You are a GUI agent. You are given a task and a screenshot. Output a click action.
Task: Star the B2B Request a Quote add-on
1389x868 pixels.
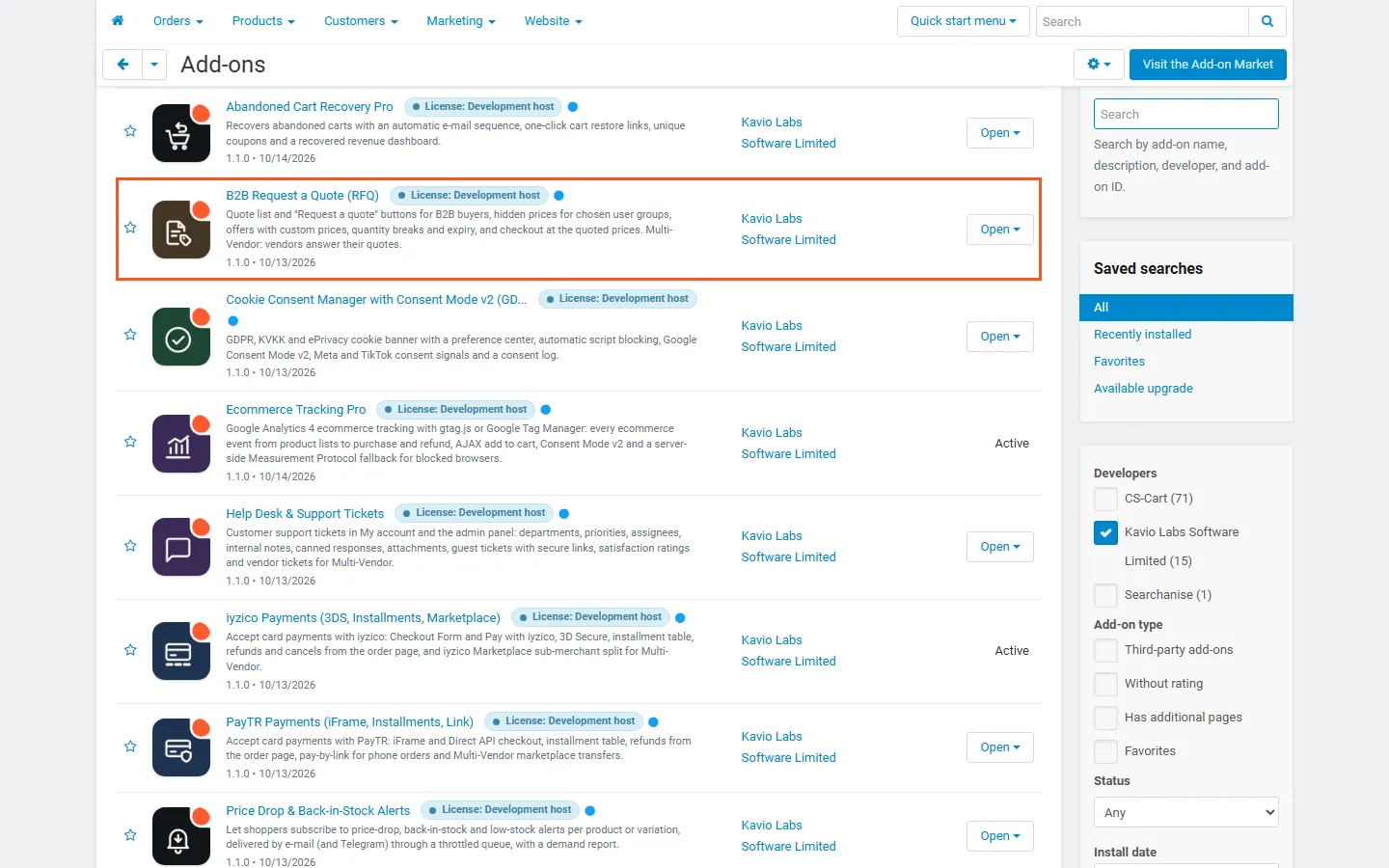tap(130, 228)
